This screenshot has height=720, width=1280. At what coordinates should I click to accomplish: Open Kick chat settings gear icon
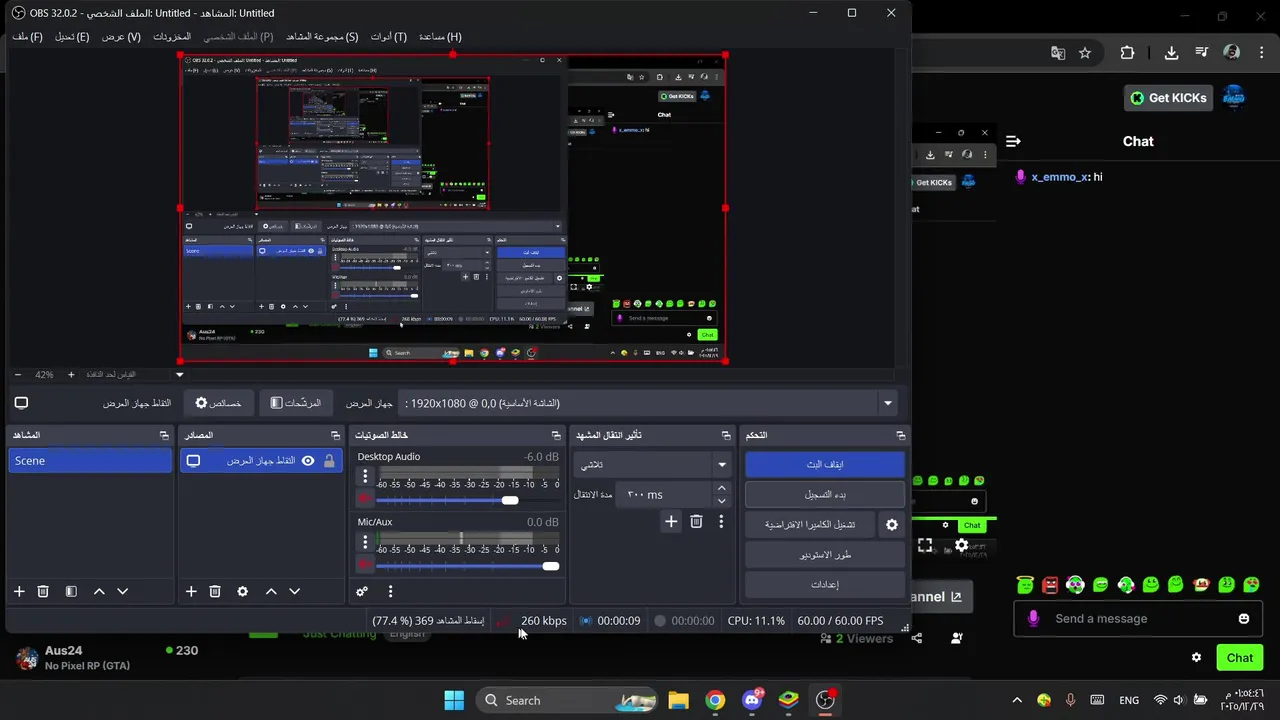[x=1196, y=658]
